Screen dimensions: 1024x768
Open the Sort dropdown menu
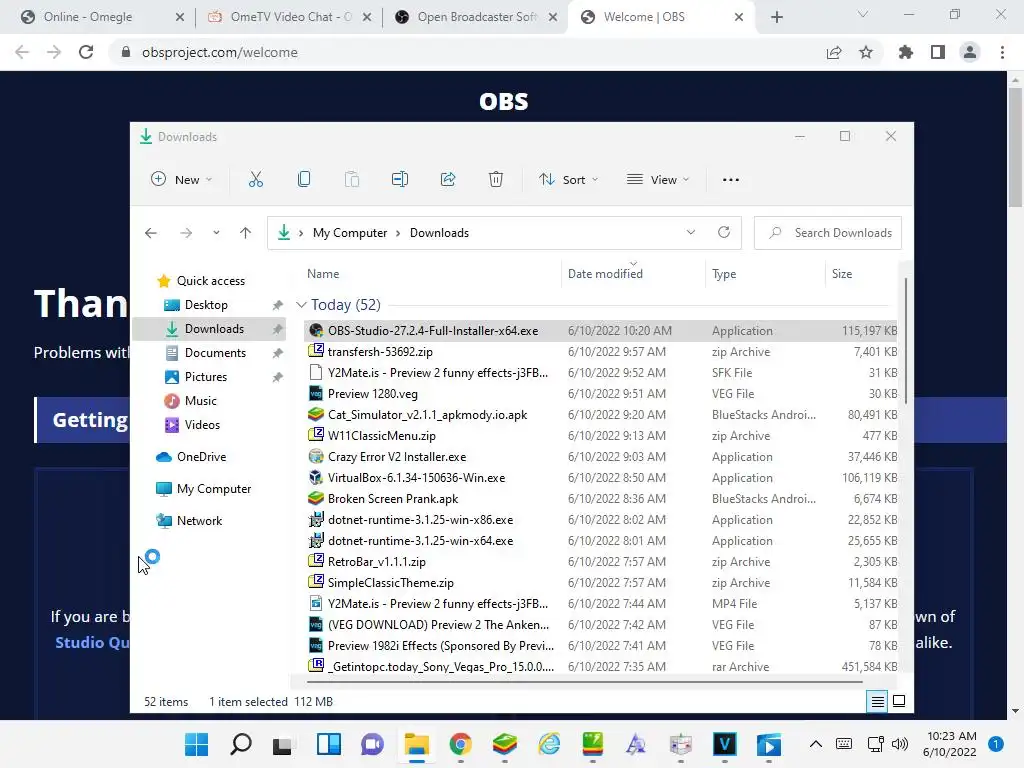tap(568, 180)
